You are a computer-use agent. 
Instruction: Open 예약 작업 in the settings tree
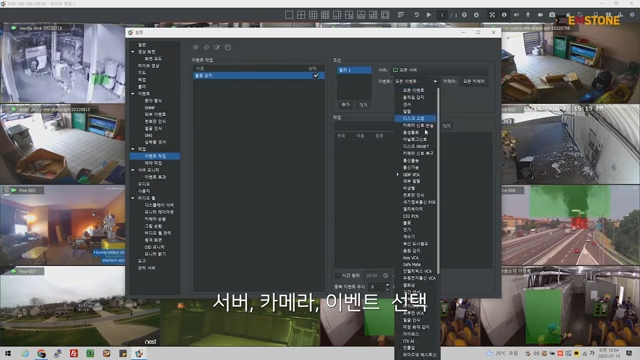tap(153, 163)
